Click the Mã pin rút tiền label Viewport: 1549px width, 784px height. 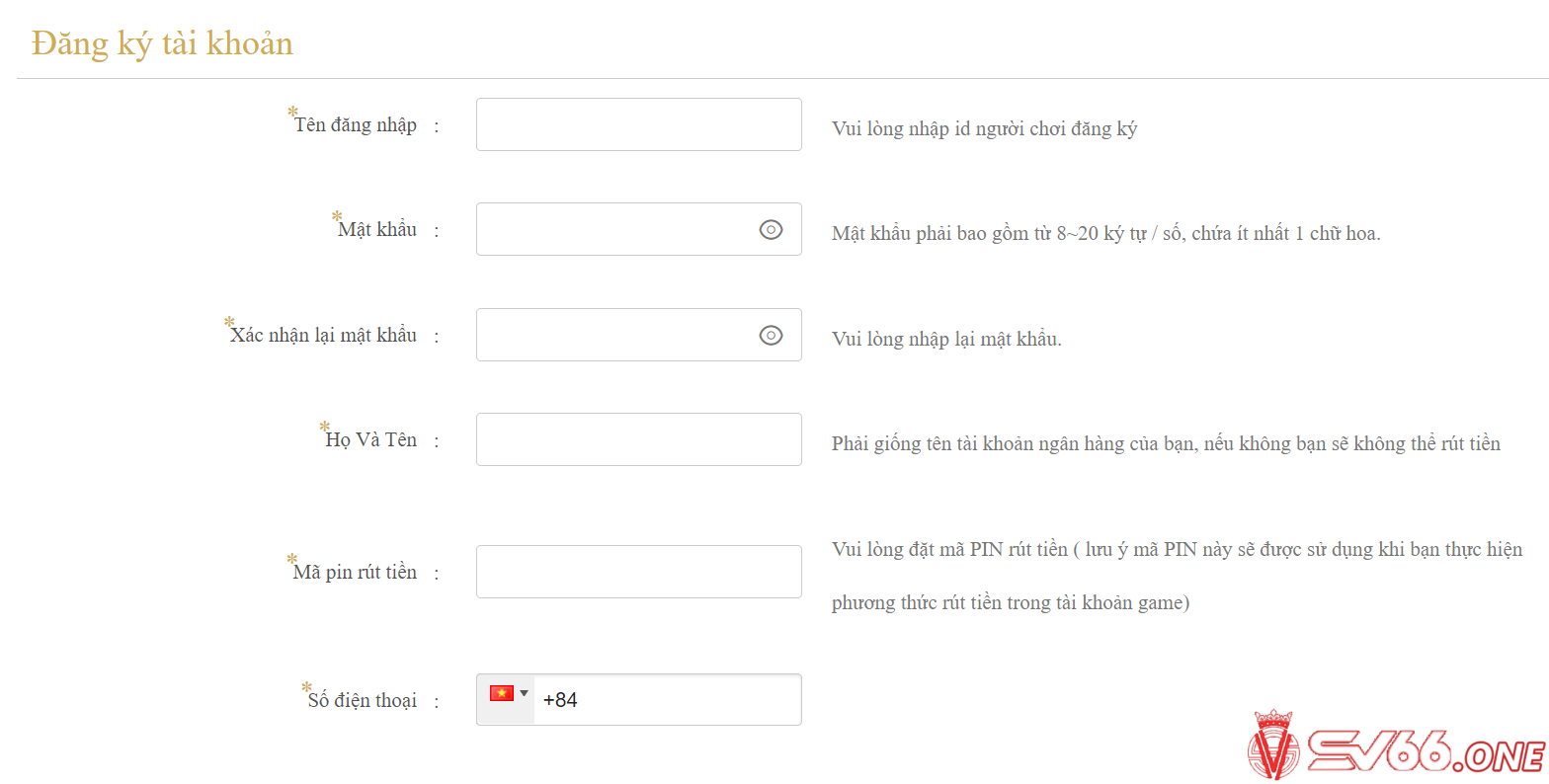coord(355,572)
